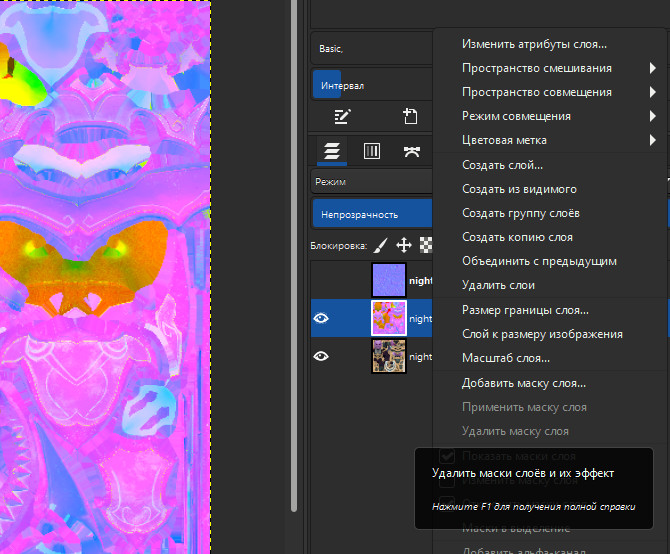Screen dimensions: 670x554
Task: Choose Масштаб слоя… menu entry
Action: pos(550,358)
